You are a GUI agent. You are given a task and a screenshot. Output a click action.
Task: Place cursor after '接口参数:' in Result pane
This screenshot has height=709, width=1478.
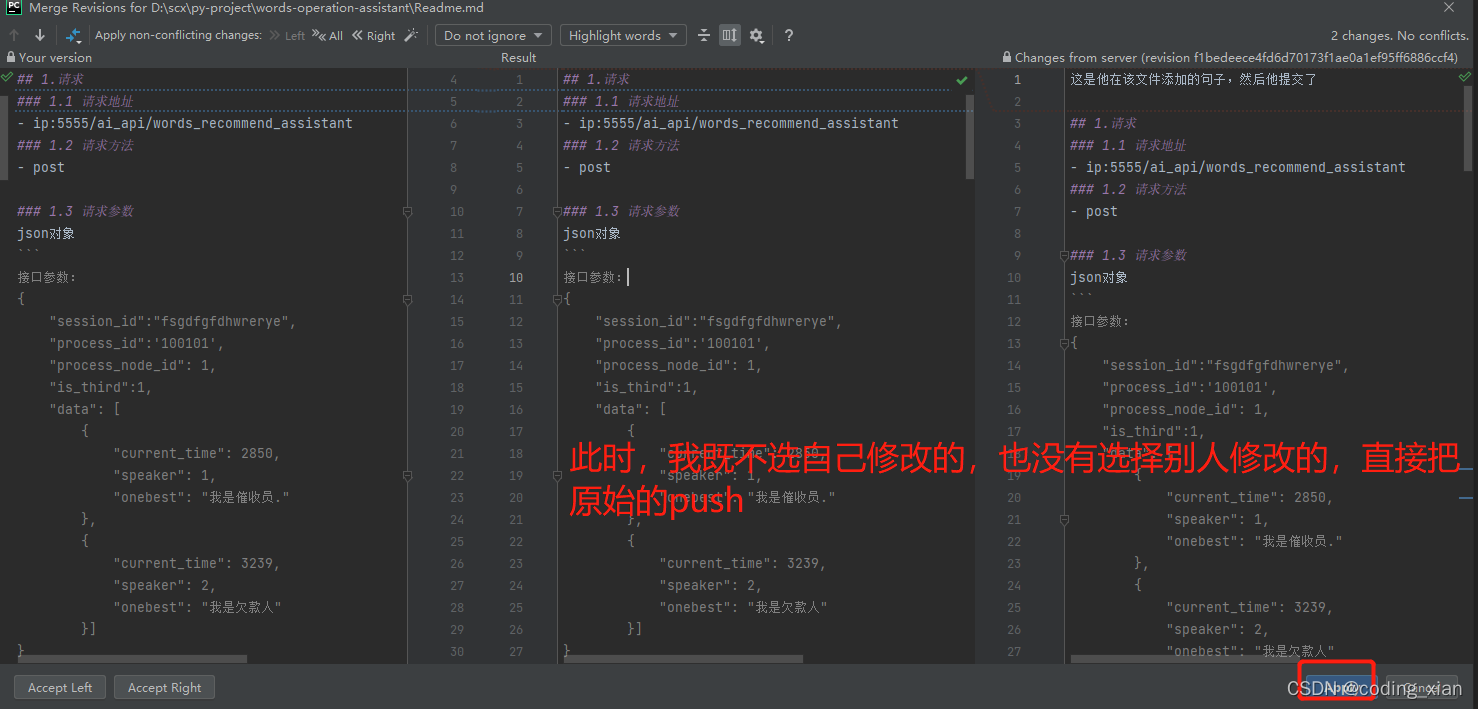coord(628,278)
